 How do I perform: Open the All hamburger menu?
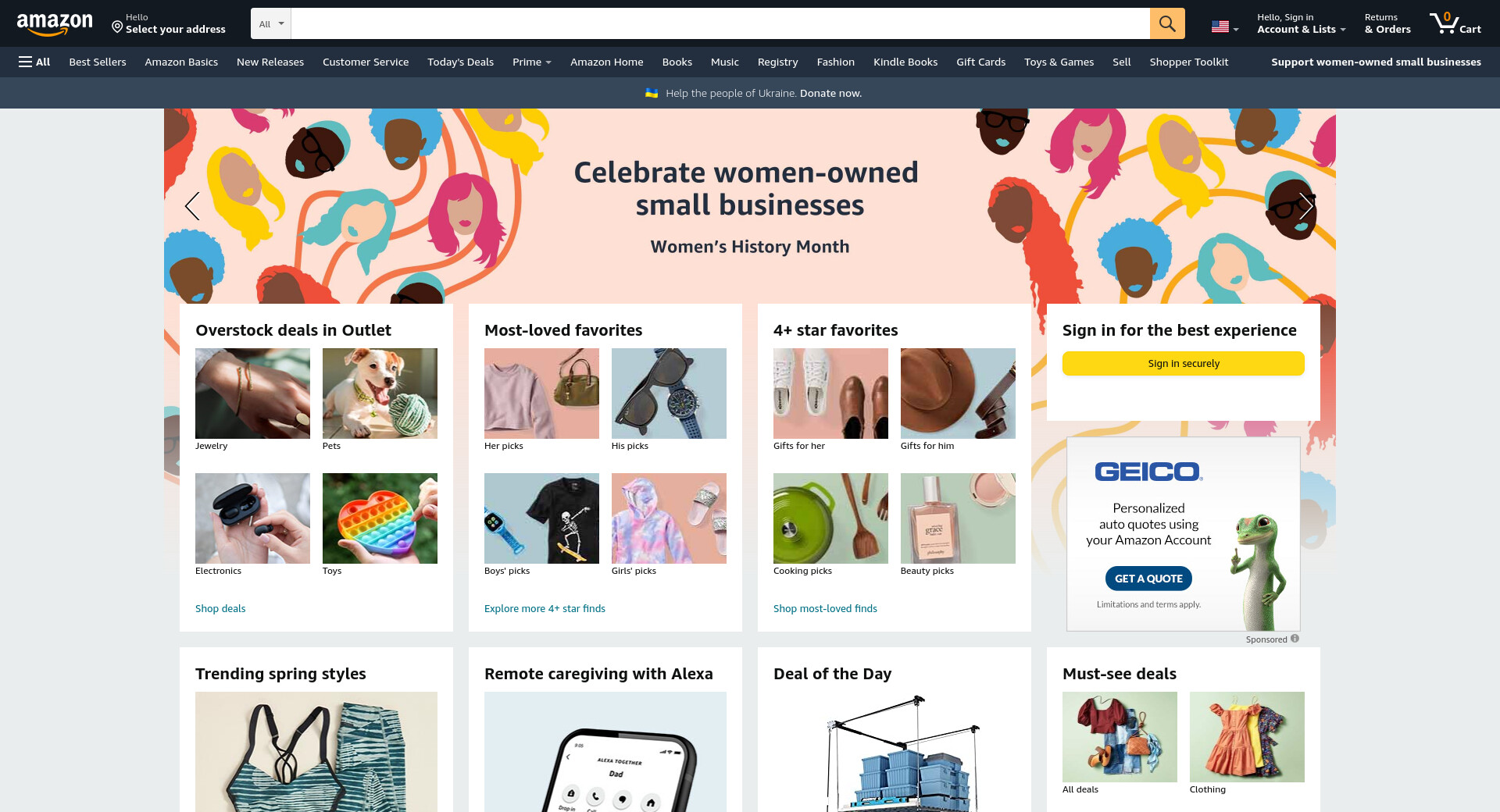coord(34,62)
